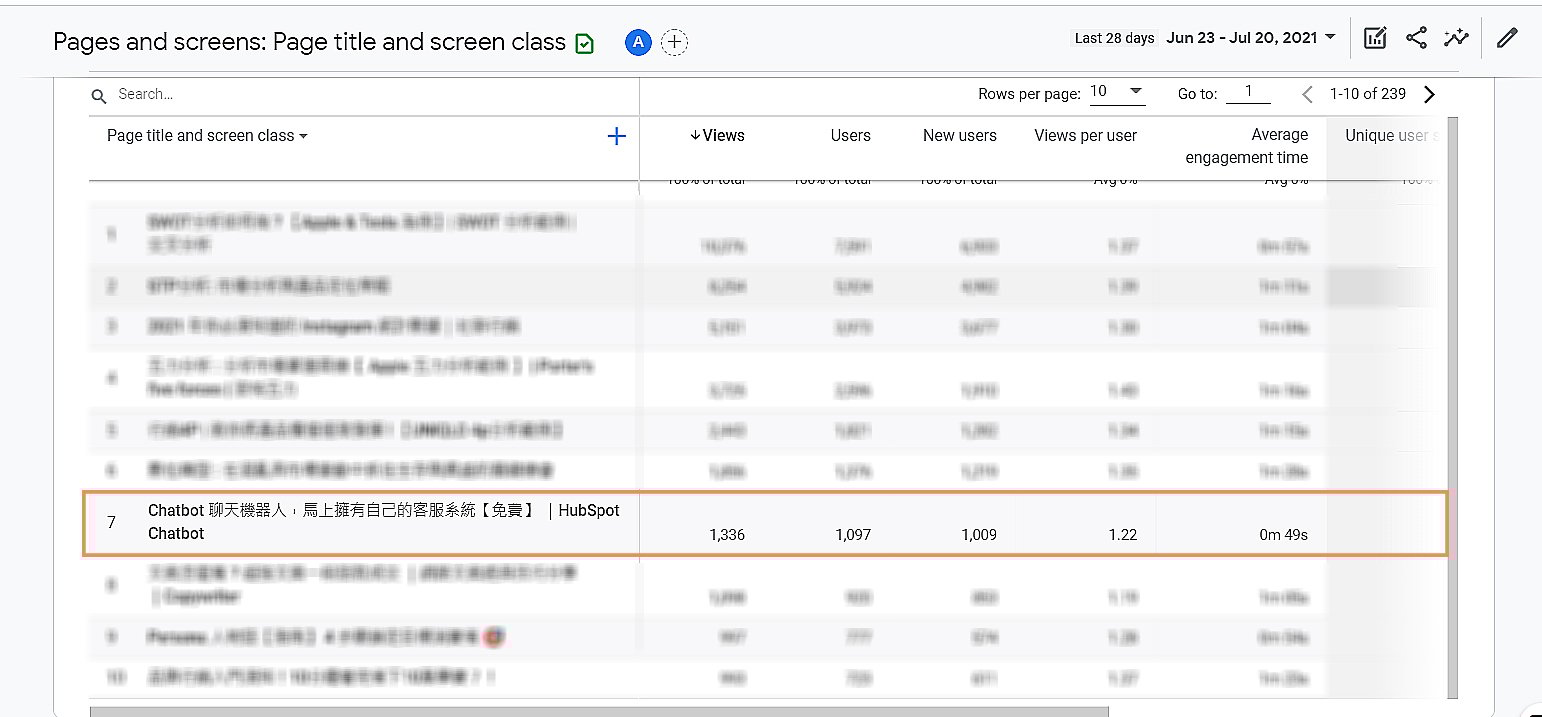Open the share report icon
This screenshot has height=717, width=1542.
click(1416, 39)
